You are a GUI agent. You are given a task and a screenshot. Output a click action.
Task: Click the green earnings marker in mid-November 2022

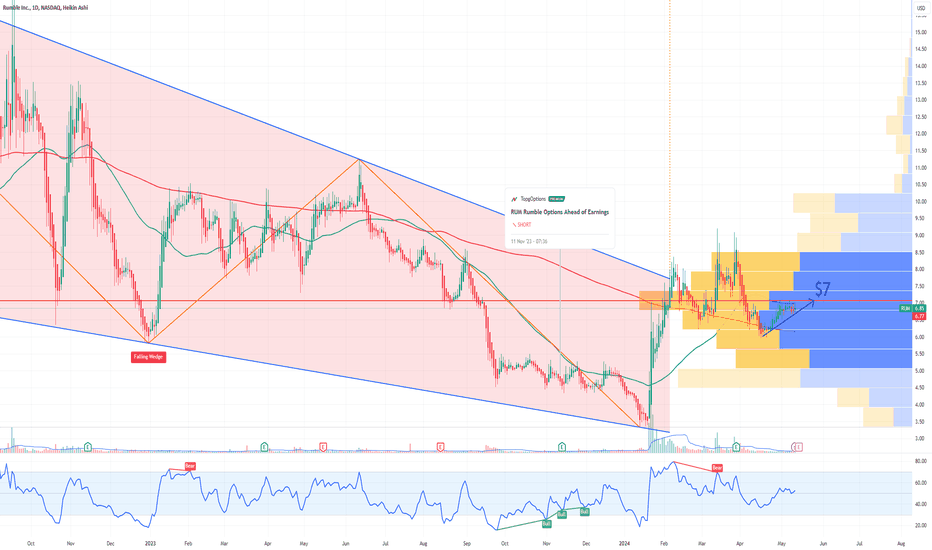point(88,446)
